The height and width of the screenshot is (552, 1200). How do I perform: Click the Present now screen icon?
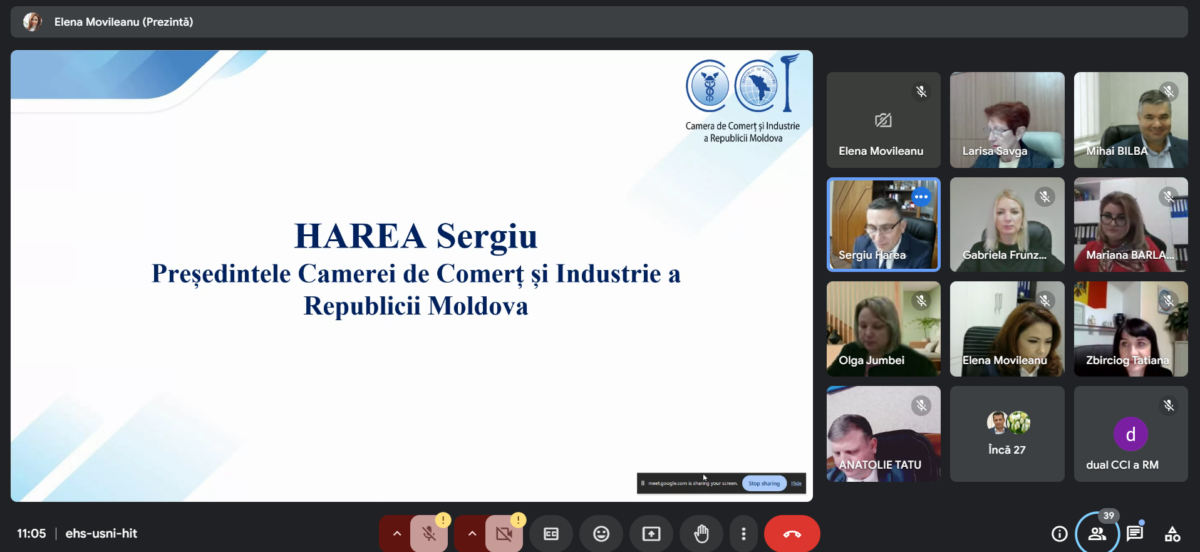pyautogui.click(x=651, y=534)
